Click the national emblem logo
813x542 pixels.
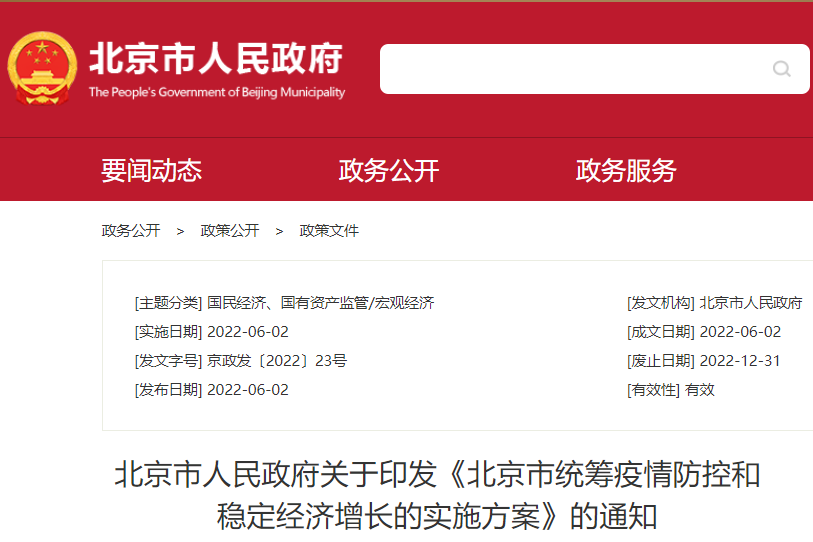pyautogui.click(x=42, y=68)
